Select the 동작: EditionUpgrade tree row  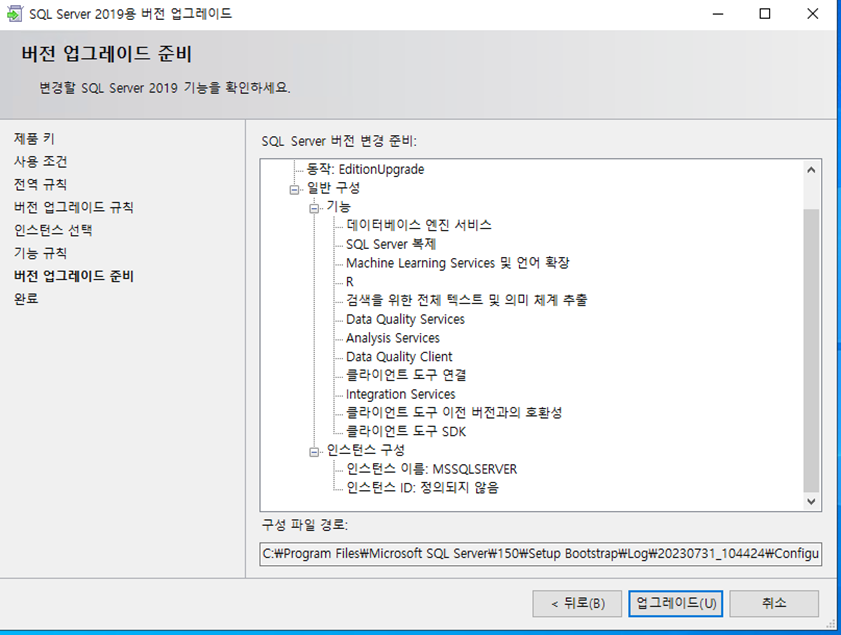365,169
